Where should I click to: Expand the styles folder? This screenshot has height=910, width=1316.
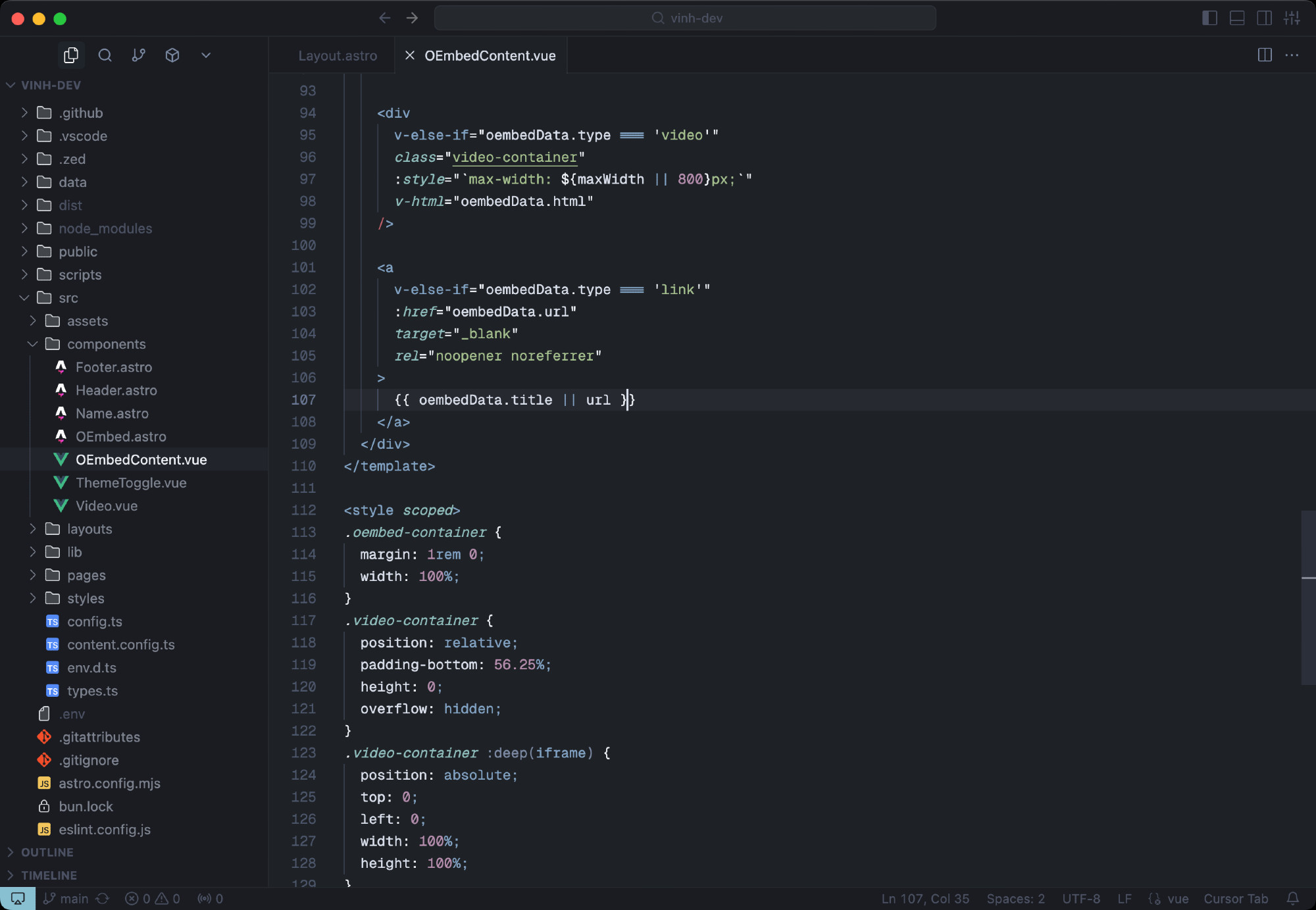coord(134,598)
